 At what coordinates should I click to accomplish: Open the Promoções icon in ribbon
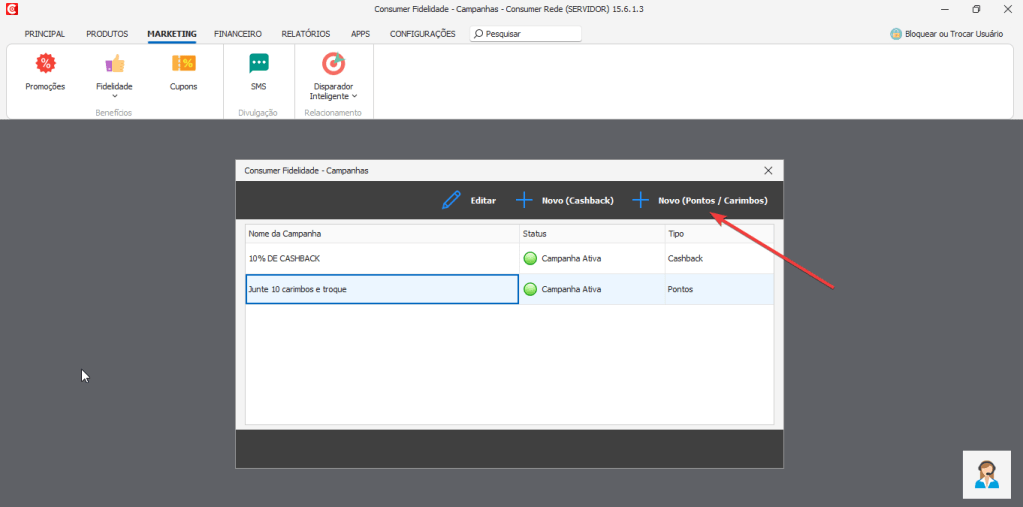45,63
